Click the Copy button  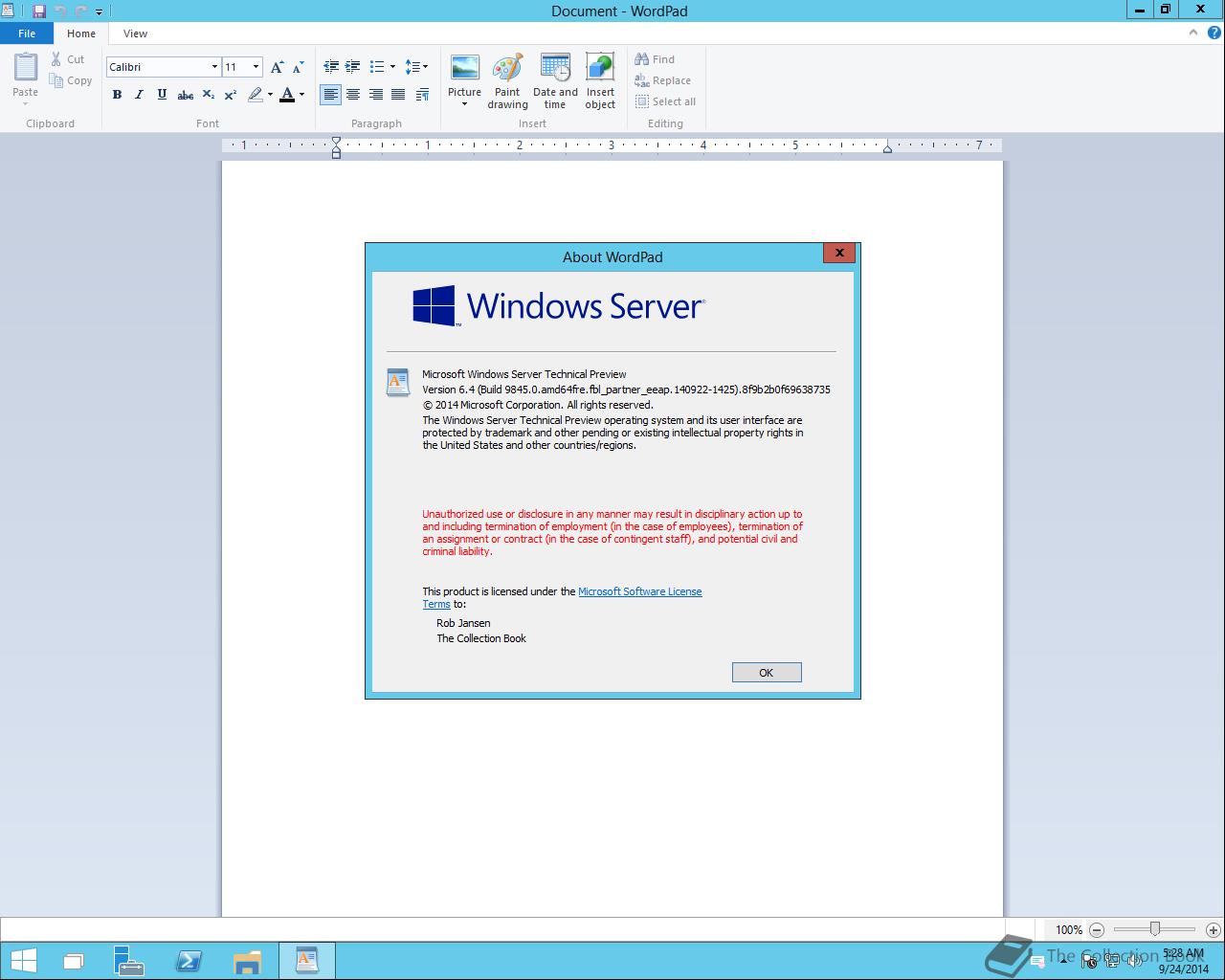point(71,81)
